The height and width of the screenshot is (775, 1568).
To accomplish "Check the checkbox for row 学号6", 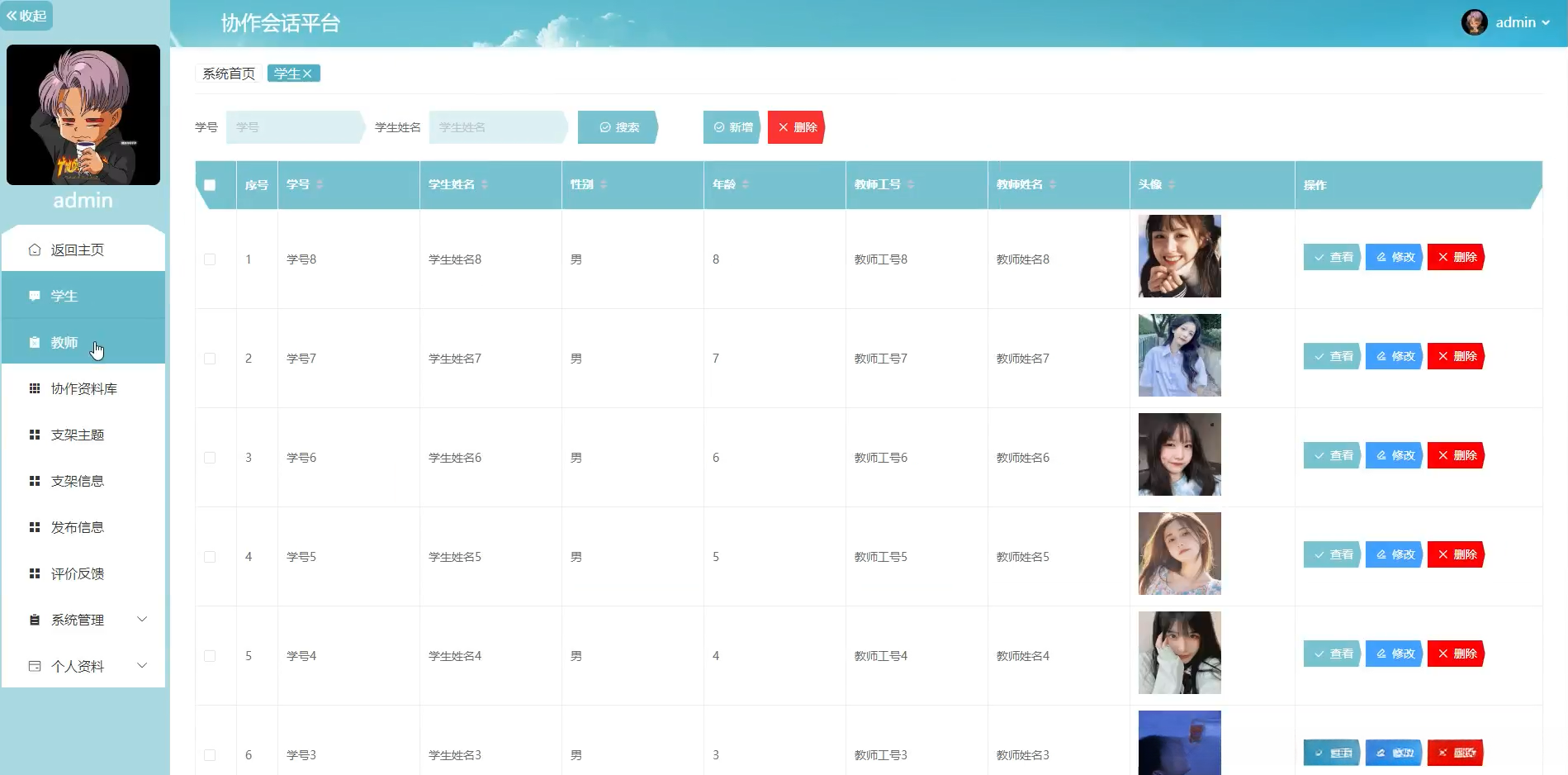I will point(210,458).
